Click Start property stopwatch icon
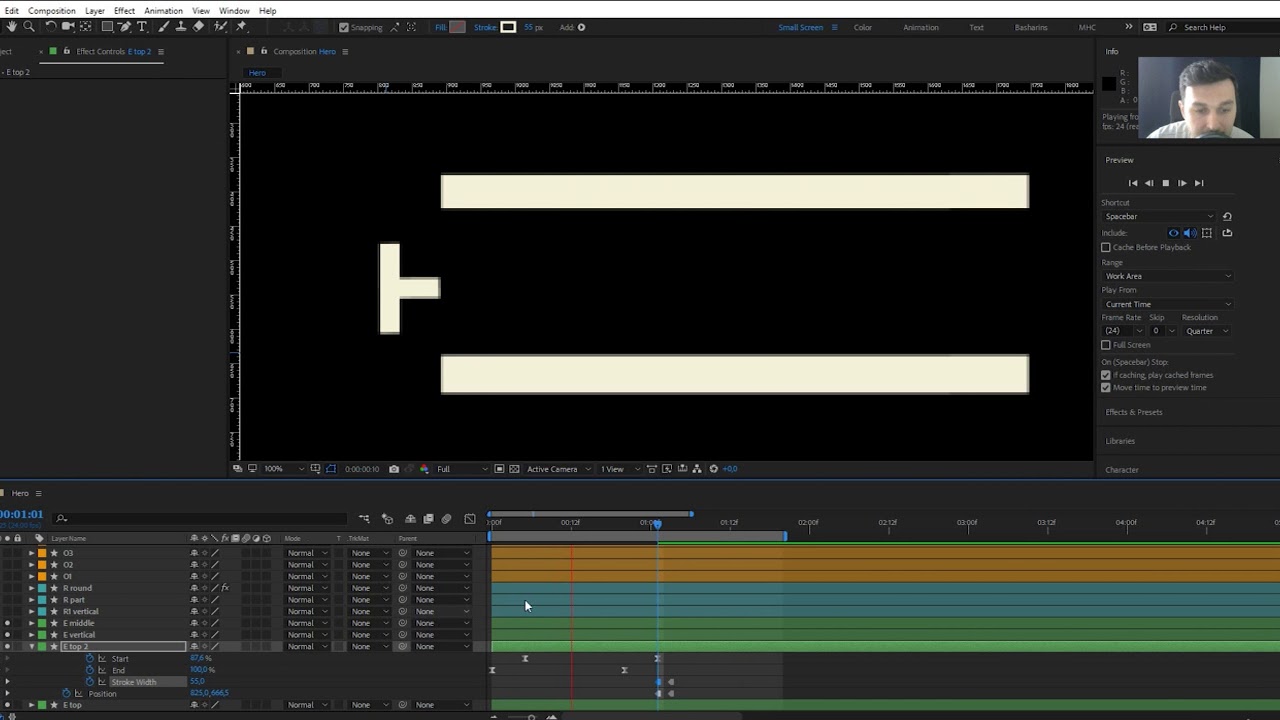Image resolution: width=1280 pixels, height=720 pixels. (x=90, y=658)
